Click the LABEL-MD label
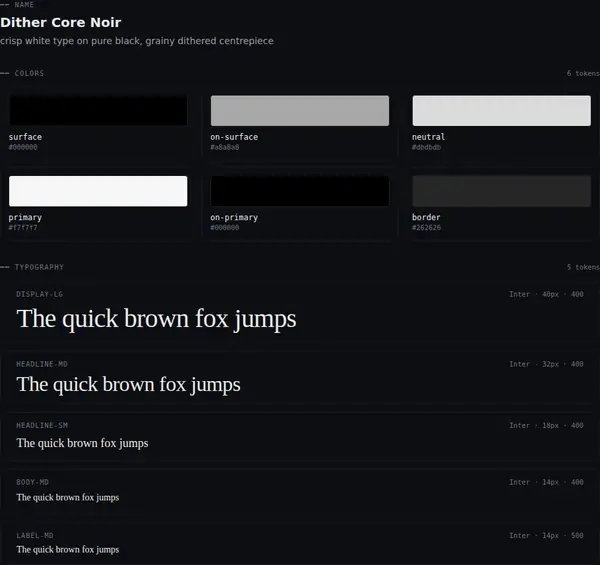 35,536
